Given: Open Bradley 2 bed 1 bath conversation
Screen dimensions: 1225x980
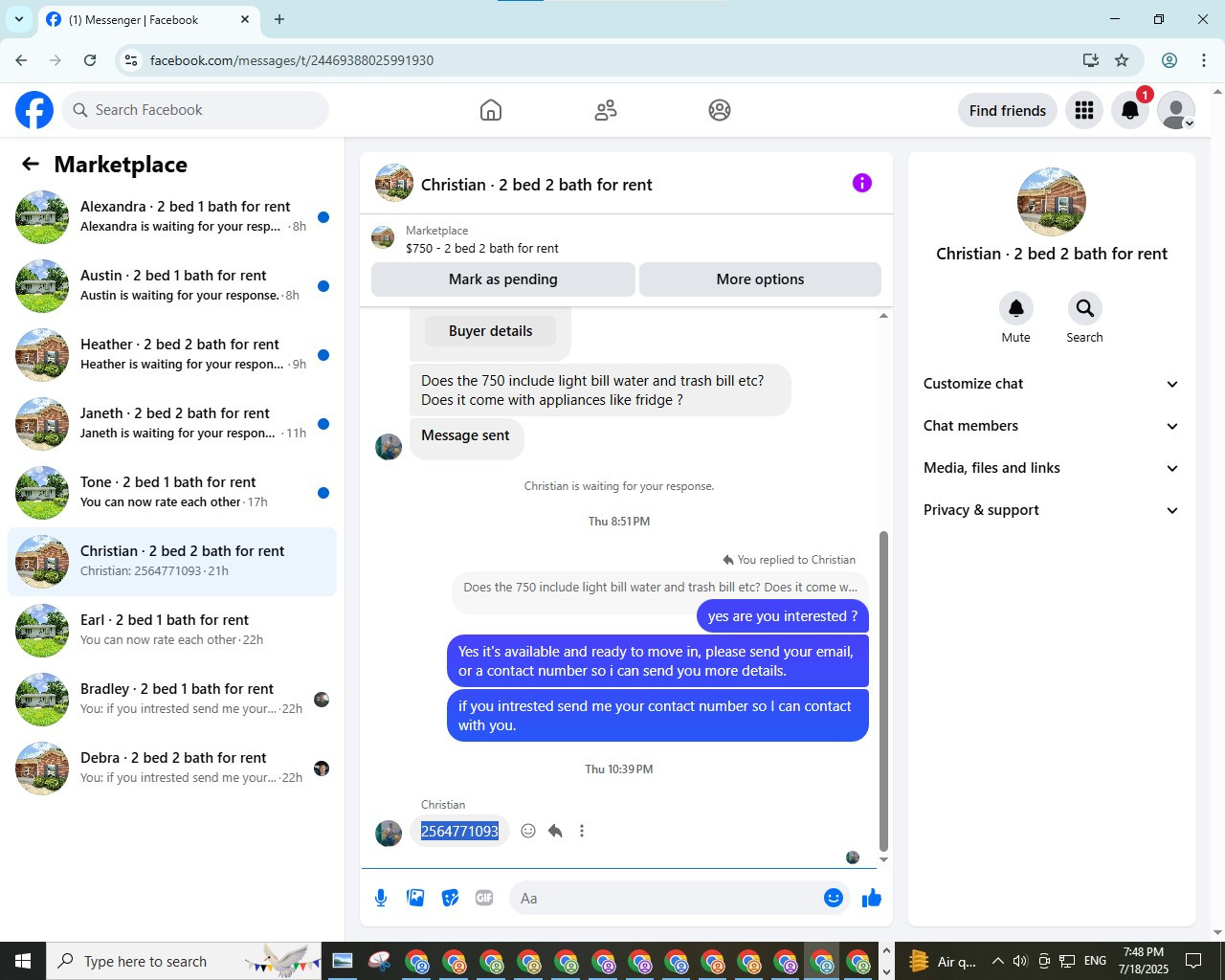Looking at the screenshot, I should (172, 700).
